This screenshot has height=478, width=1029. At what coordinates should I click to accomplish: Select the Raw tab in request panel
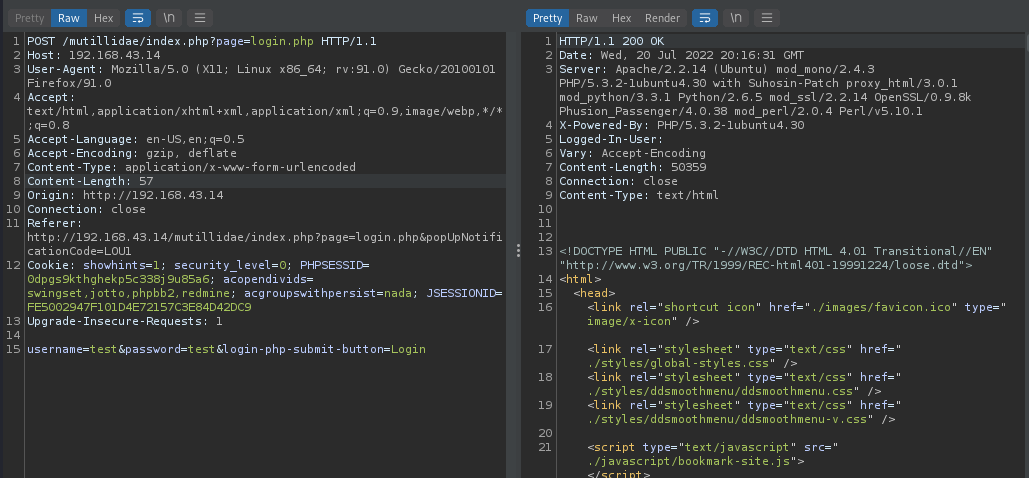tap(69, 18)
